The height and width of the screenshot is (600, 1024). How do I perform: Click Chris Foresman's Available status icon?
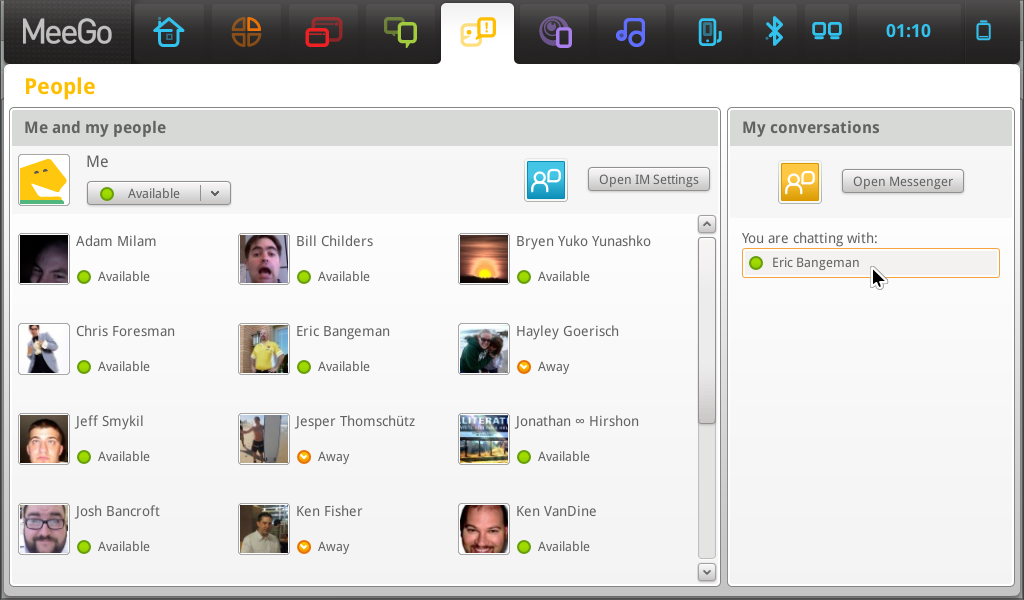pyautogui.click(x=84, y=367)
